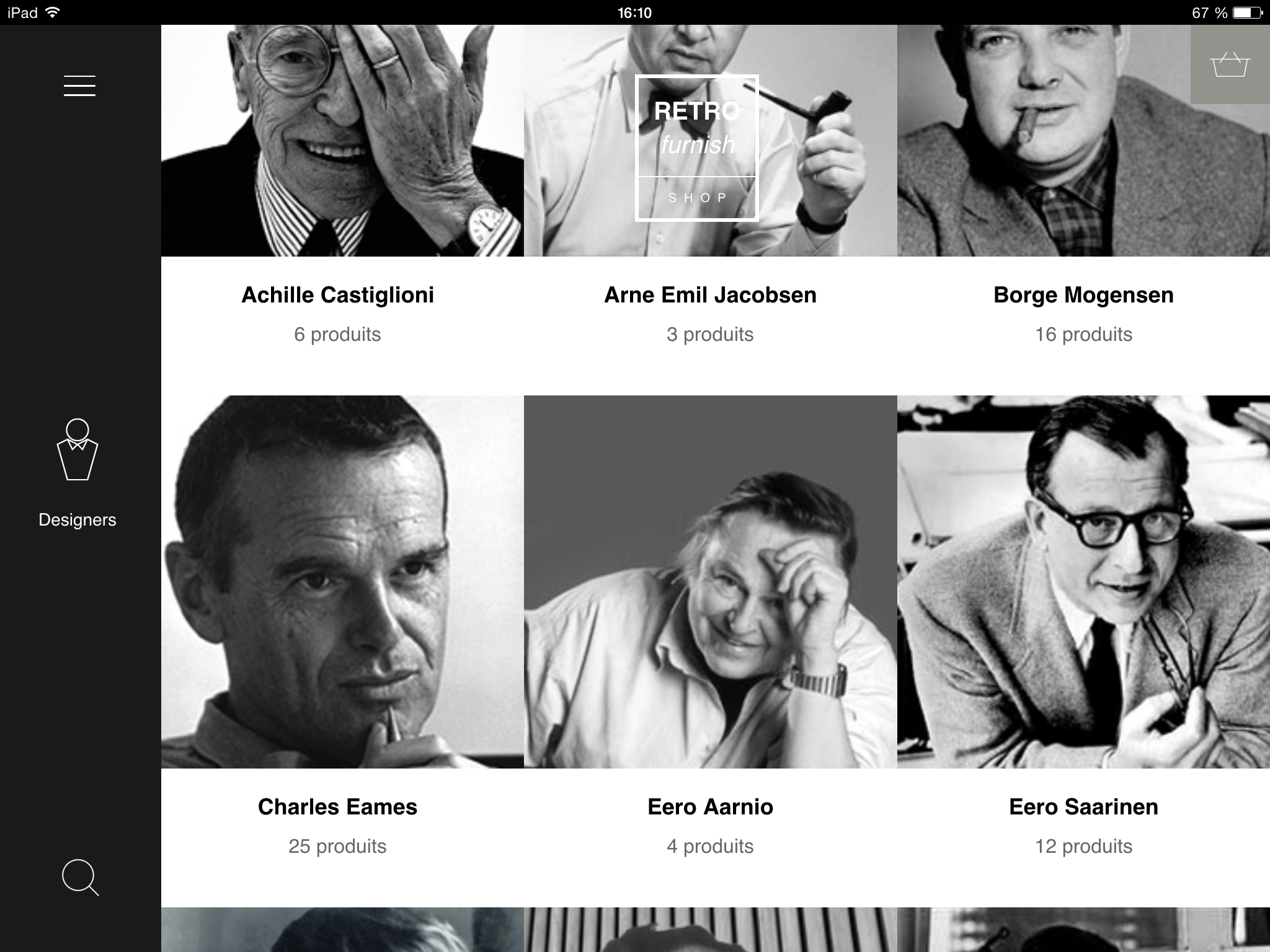The image size is (1270, 952).
Task: Select the Designers sidebar label
Action: pos(78,519)
